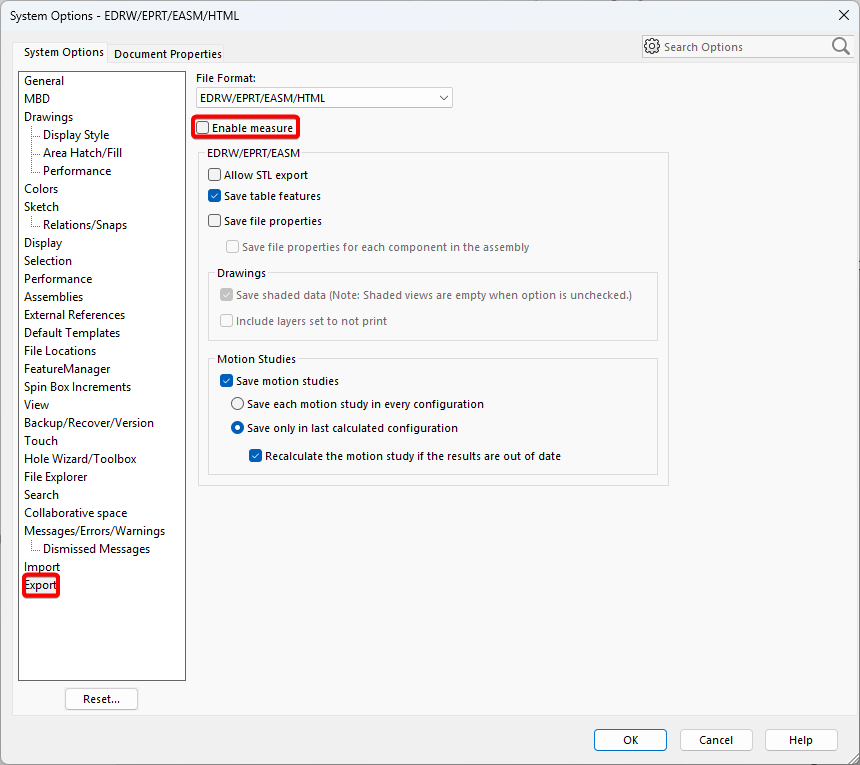Select top-level Performance category
The image size is (860, 765).
(x=58, y=279)
